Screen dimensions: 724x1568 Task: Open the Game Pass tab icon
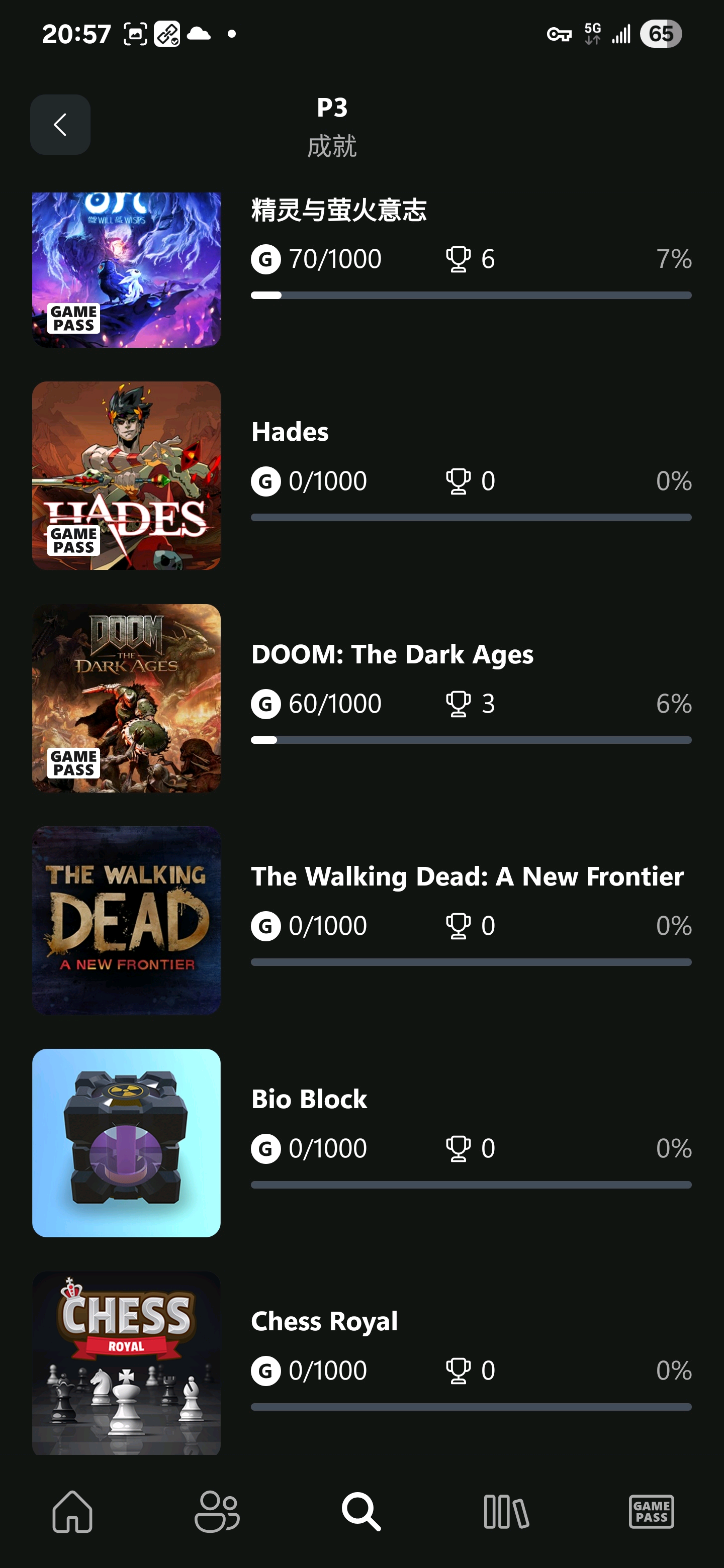coord(651,1511)
